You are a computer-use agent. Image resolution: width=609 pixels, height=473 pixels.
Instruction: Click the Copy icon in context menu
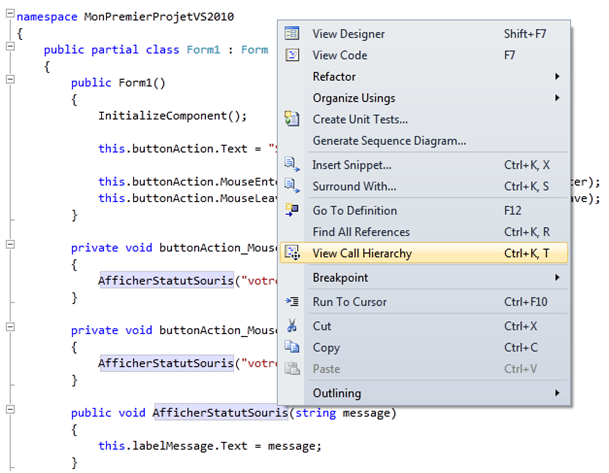tap(292, 348)
